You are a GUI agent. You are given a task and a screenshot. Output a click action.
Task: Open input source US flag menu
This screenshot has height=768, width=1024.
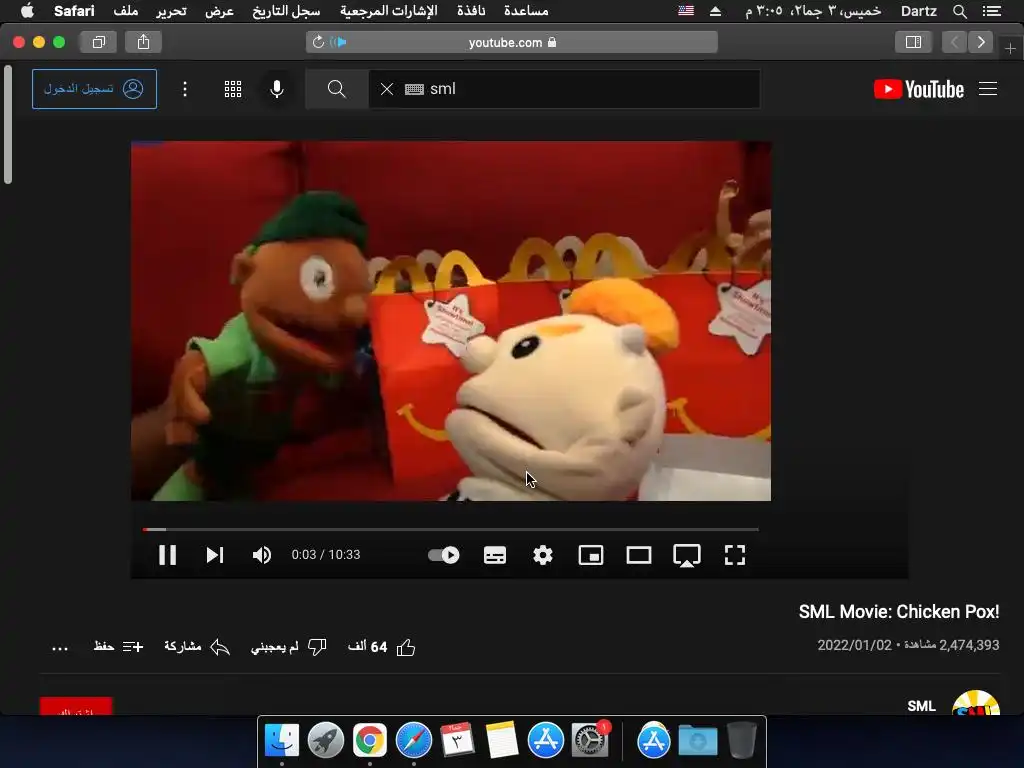[x=686, y=11]
